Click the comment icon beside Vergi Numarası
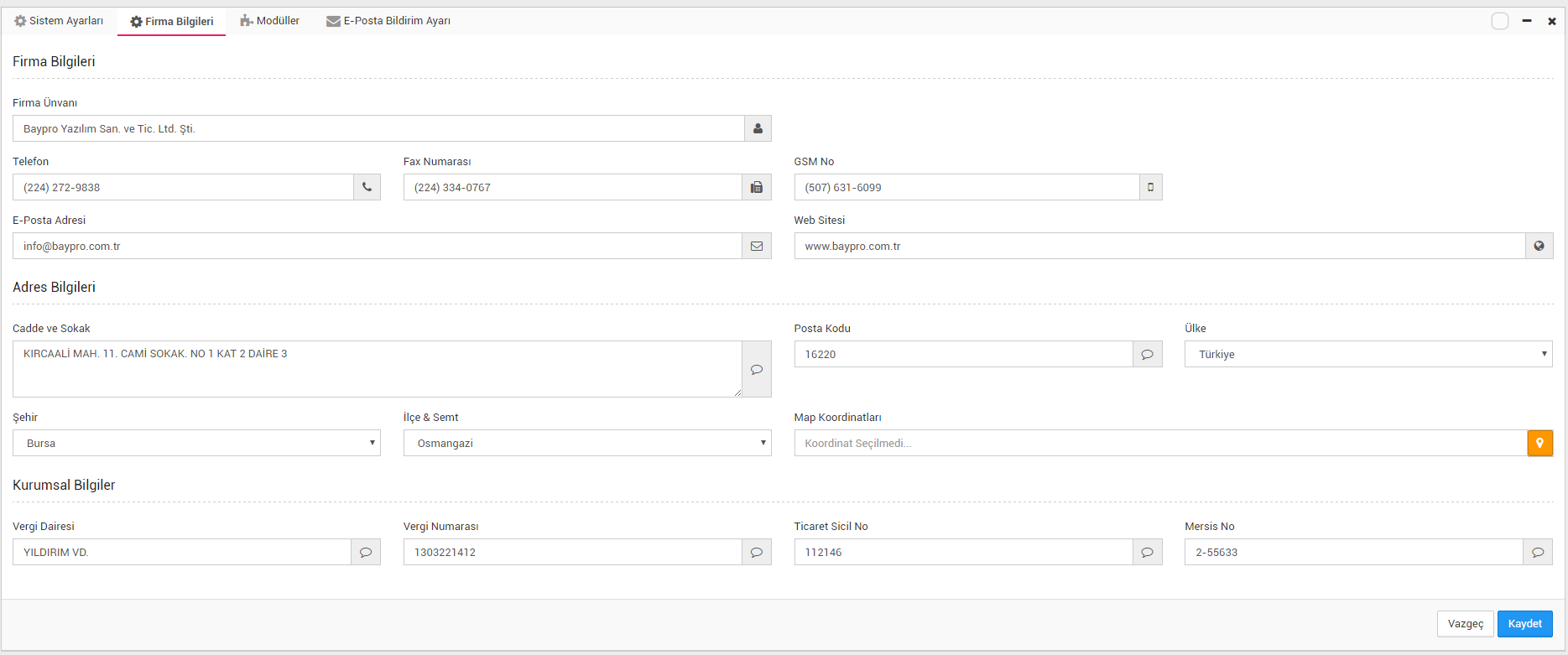1568x655 pixels. click(757, 552)
